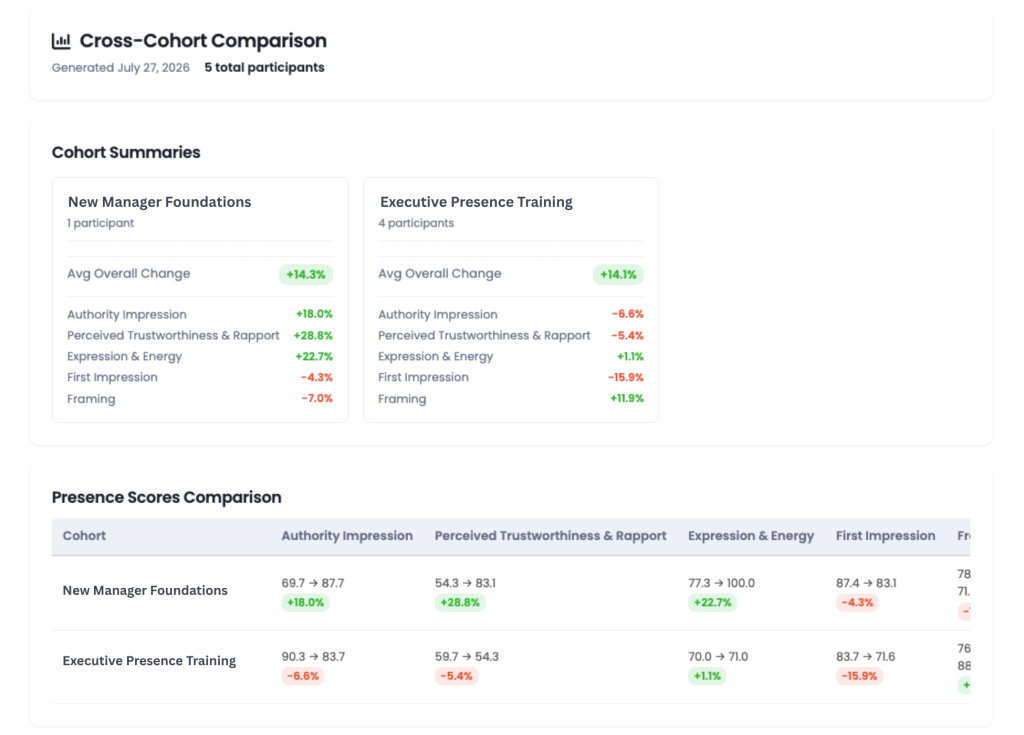Select the New Manager Foundations table row
The height and width of the screenshot is (735, 1024).
click(511, 593)
